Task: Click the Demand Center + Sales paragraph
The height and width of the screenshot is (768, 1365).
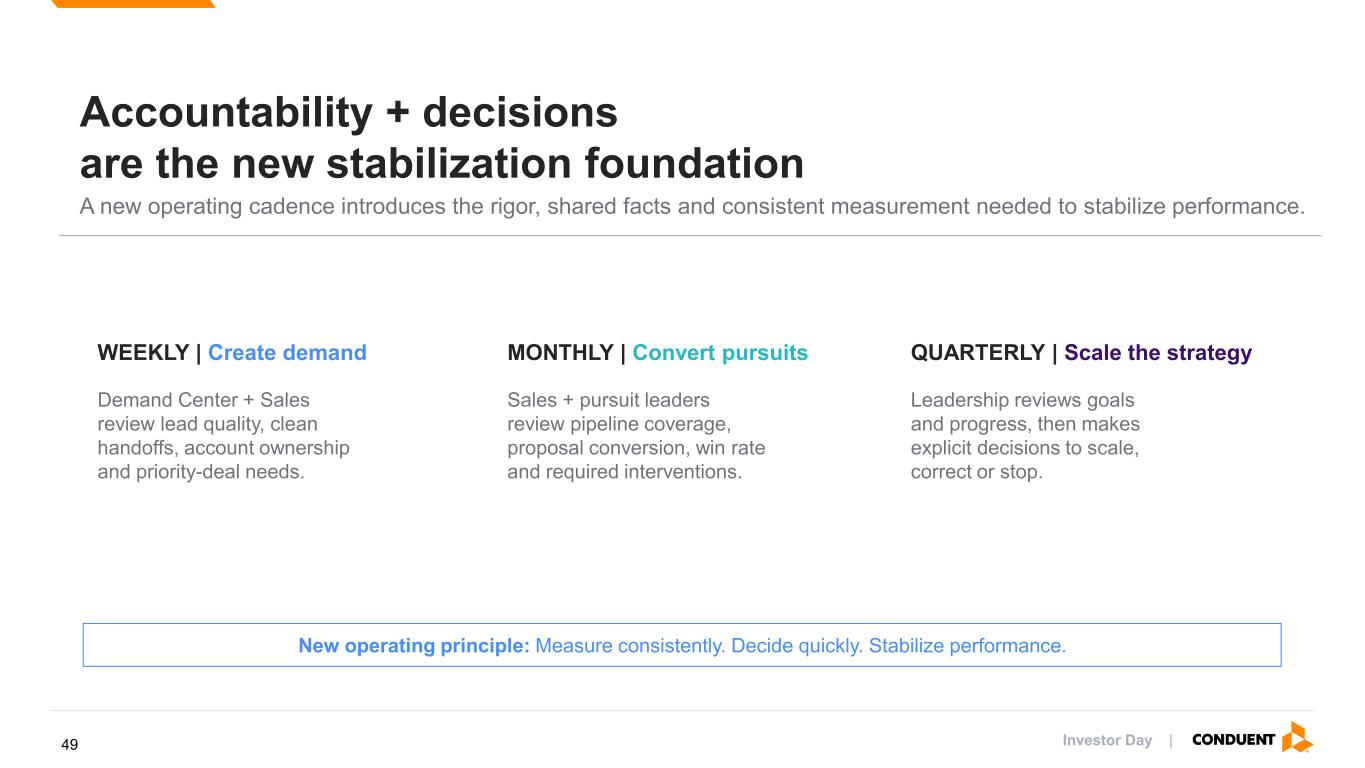Action: (x=224, y=436)
